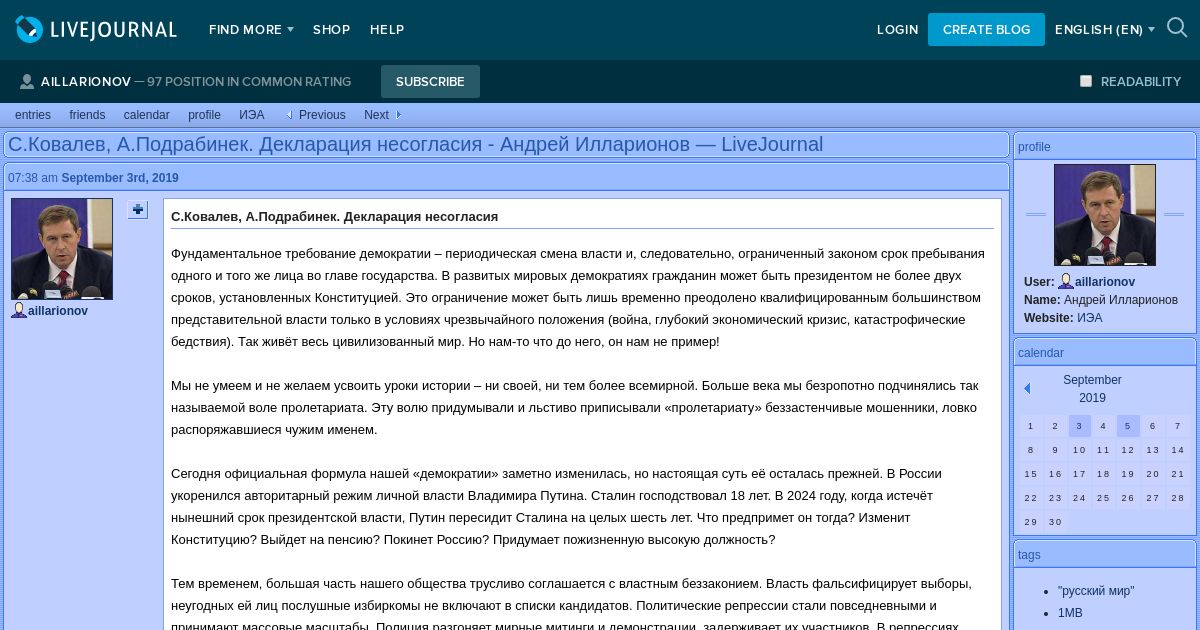Click user icon next to AILLARIONOV in header

(x=27, y=82)
